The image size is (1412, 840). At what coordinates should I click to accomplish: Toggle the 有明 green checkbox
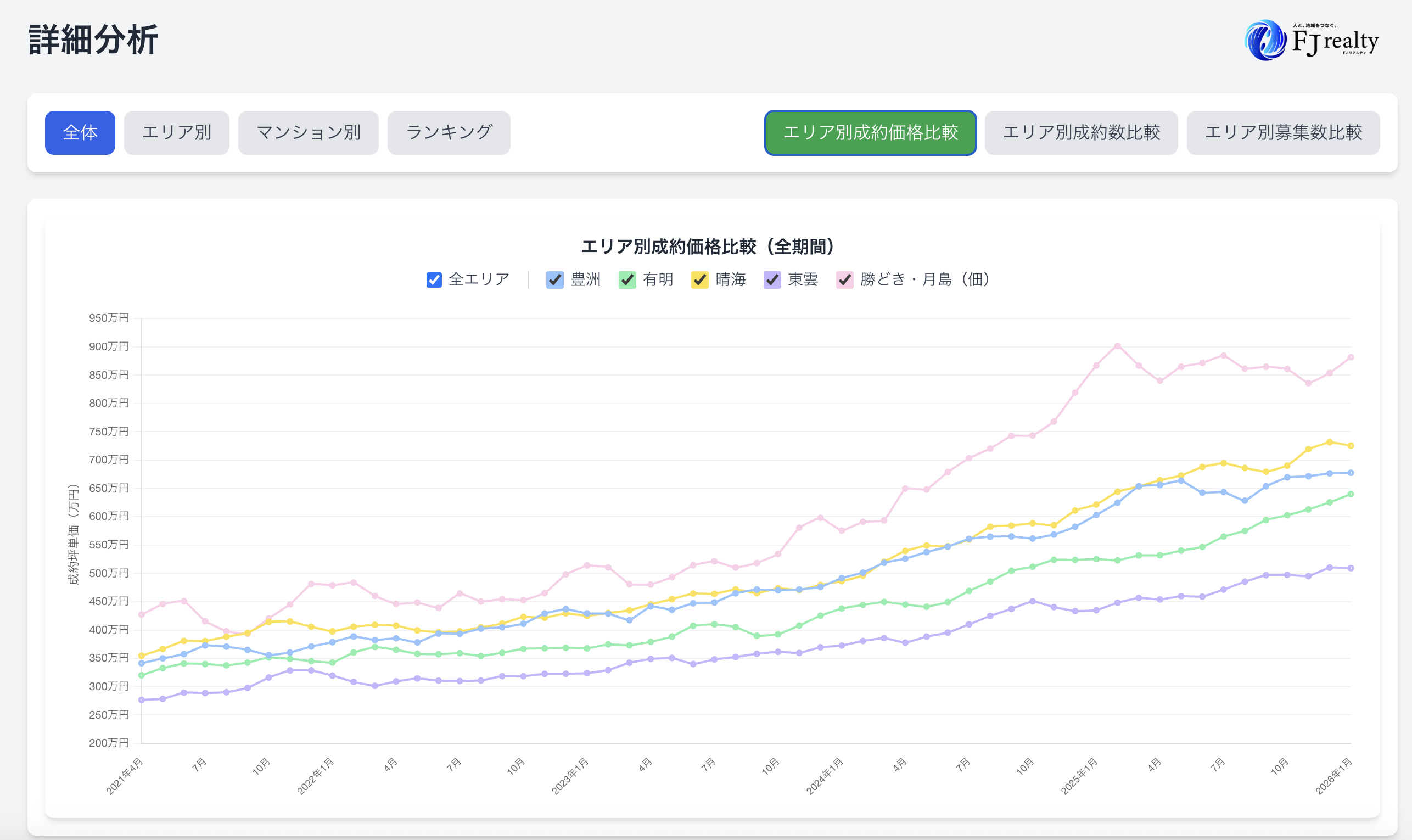click(x=627, y=279)
